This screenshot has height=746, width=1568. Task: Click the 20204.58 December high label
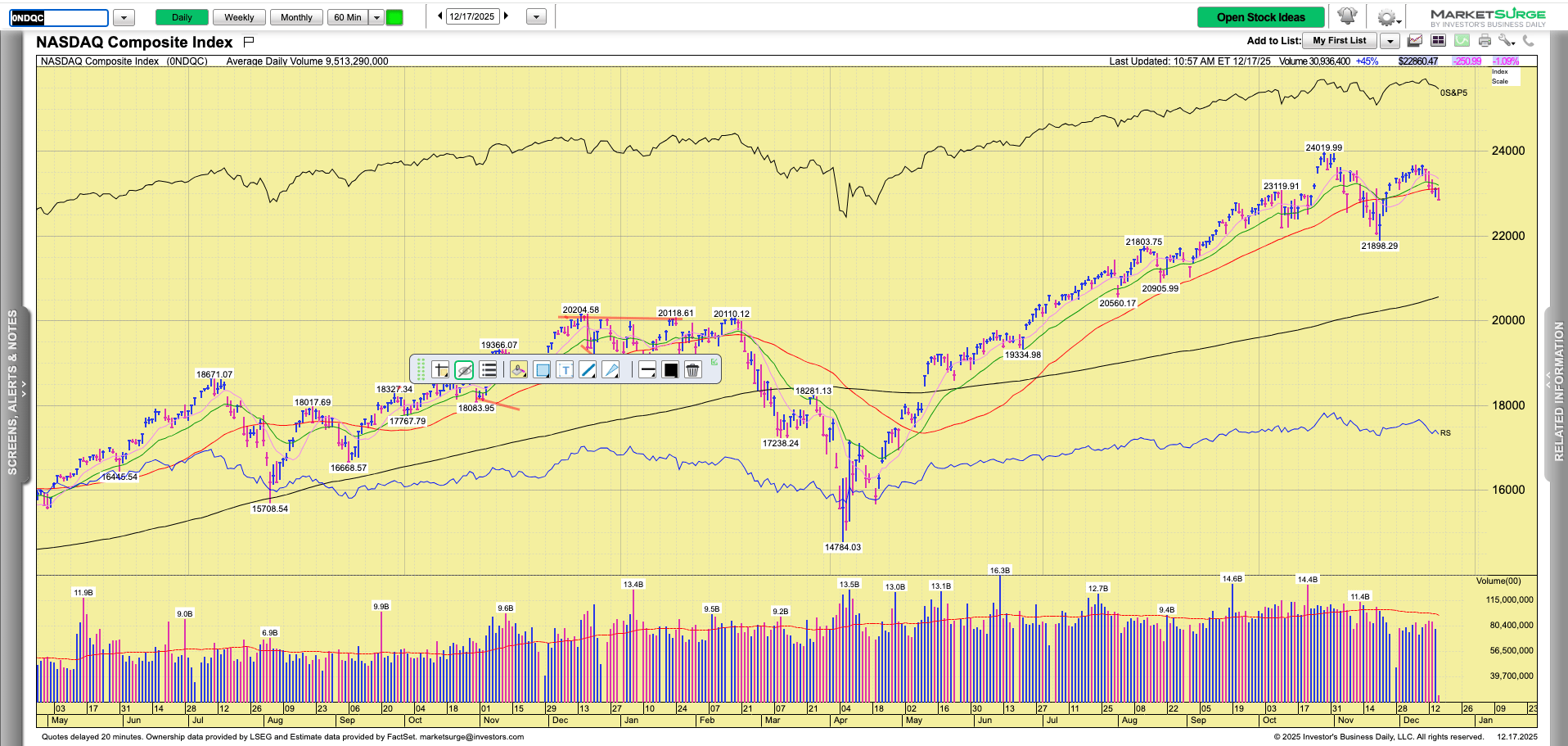point(580,310)
